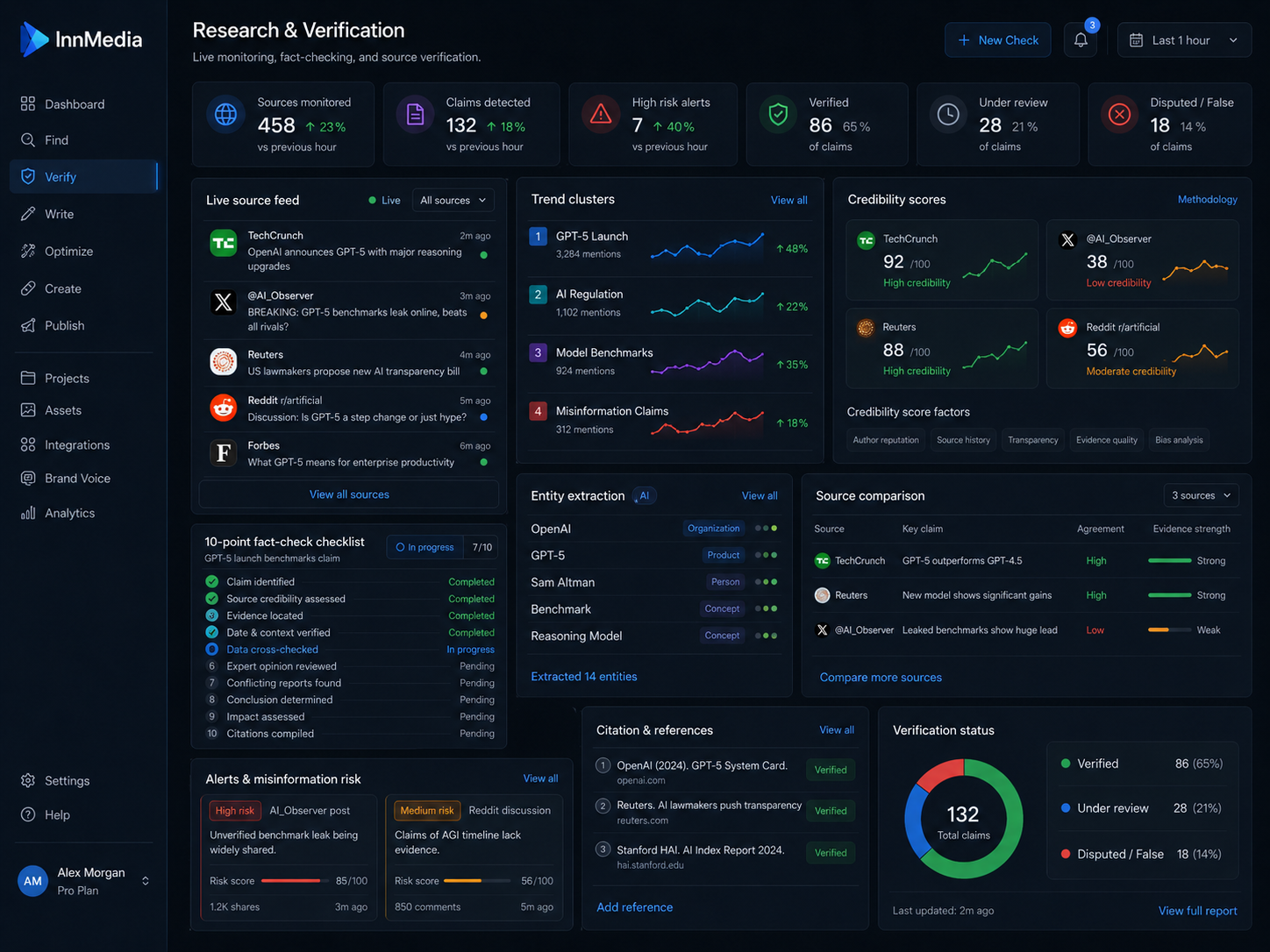Open the Publish sidebar item
The width and height of the screenshot is (1270, 952).
(84, 325)
